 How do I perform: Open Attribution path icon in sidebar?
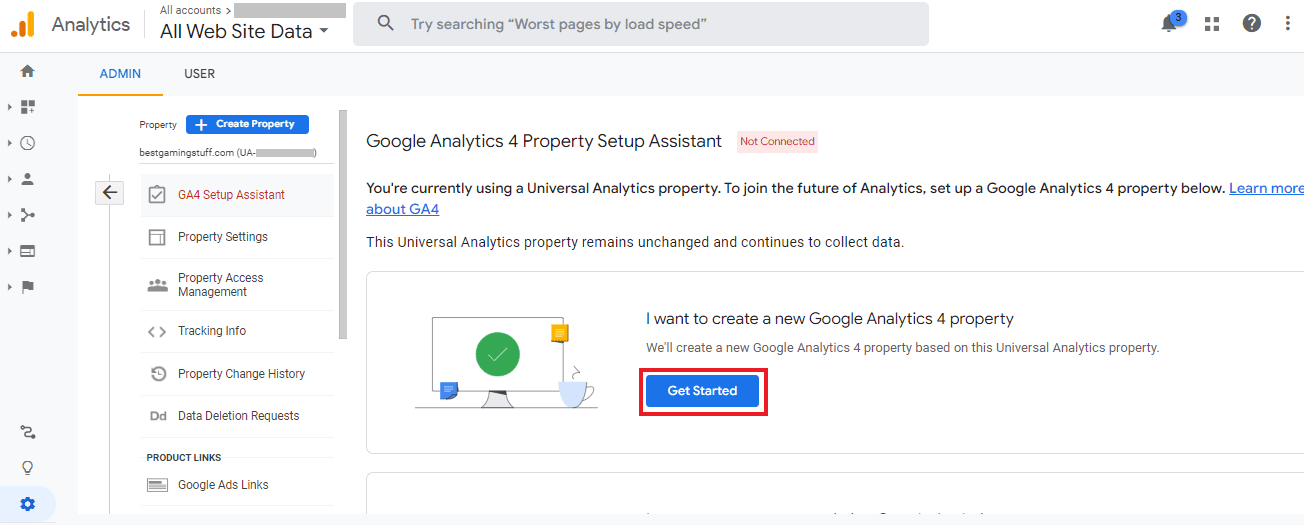pyautogui.click(x=28, y=432)
